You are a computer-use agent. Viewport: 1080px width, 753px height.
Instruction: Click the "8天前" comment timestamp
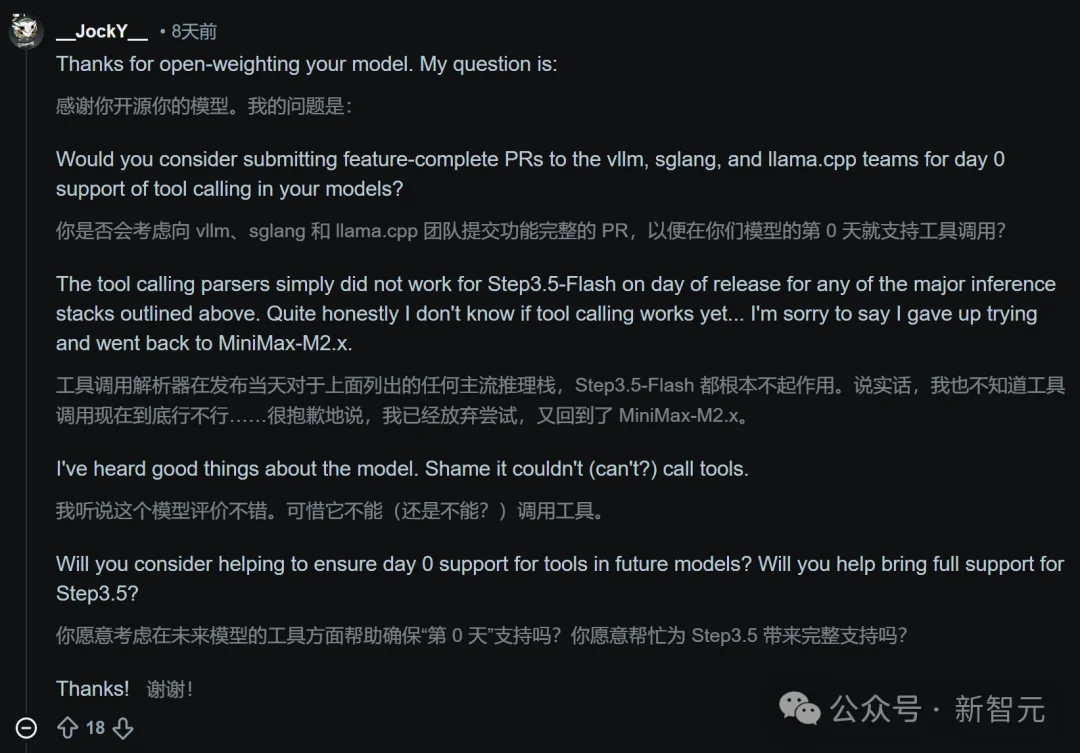[193, 31]
